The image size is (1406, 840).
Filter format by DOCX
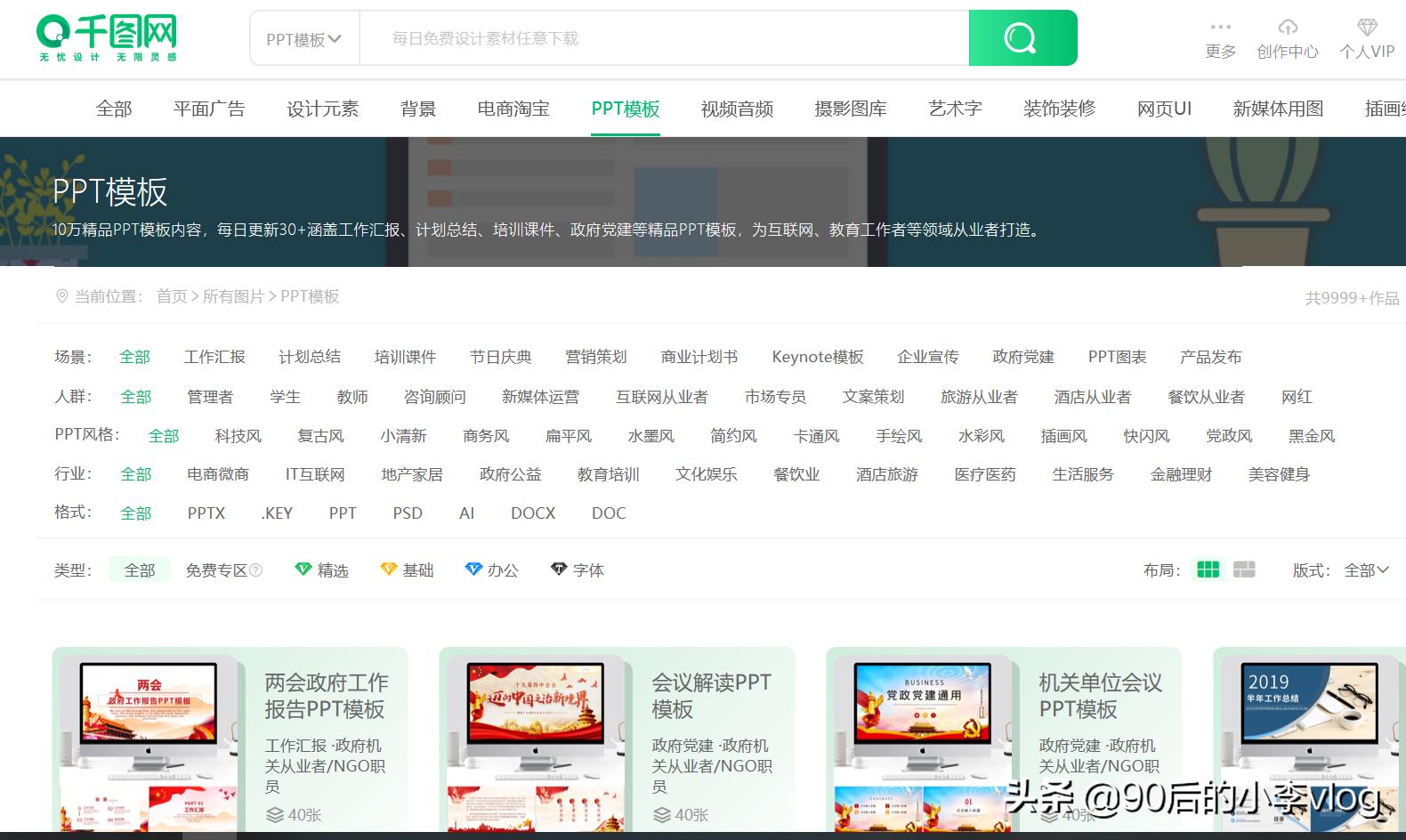pos(533,513)
